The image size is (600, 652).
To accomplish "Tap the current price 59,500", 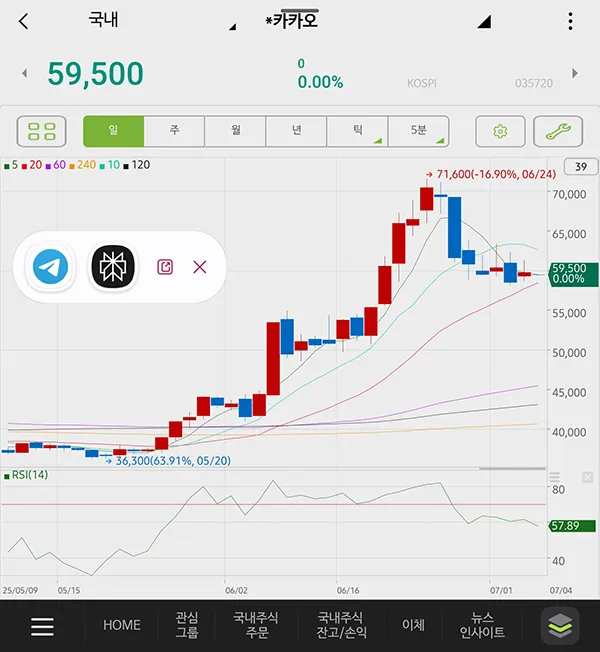I will (x=96, y=74).
